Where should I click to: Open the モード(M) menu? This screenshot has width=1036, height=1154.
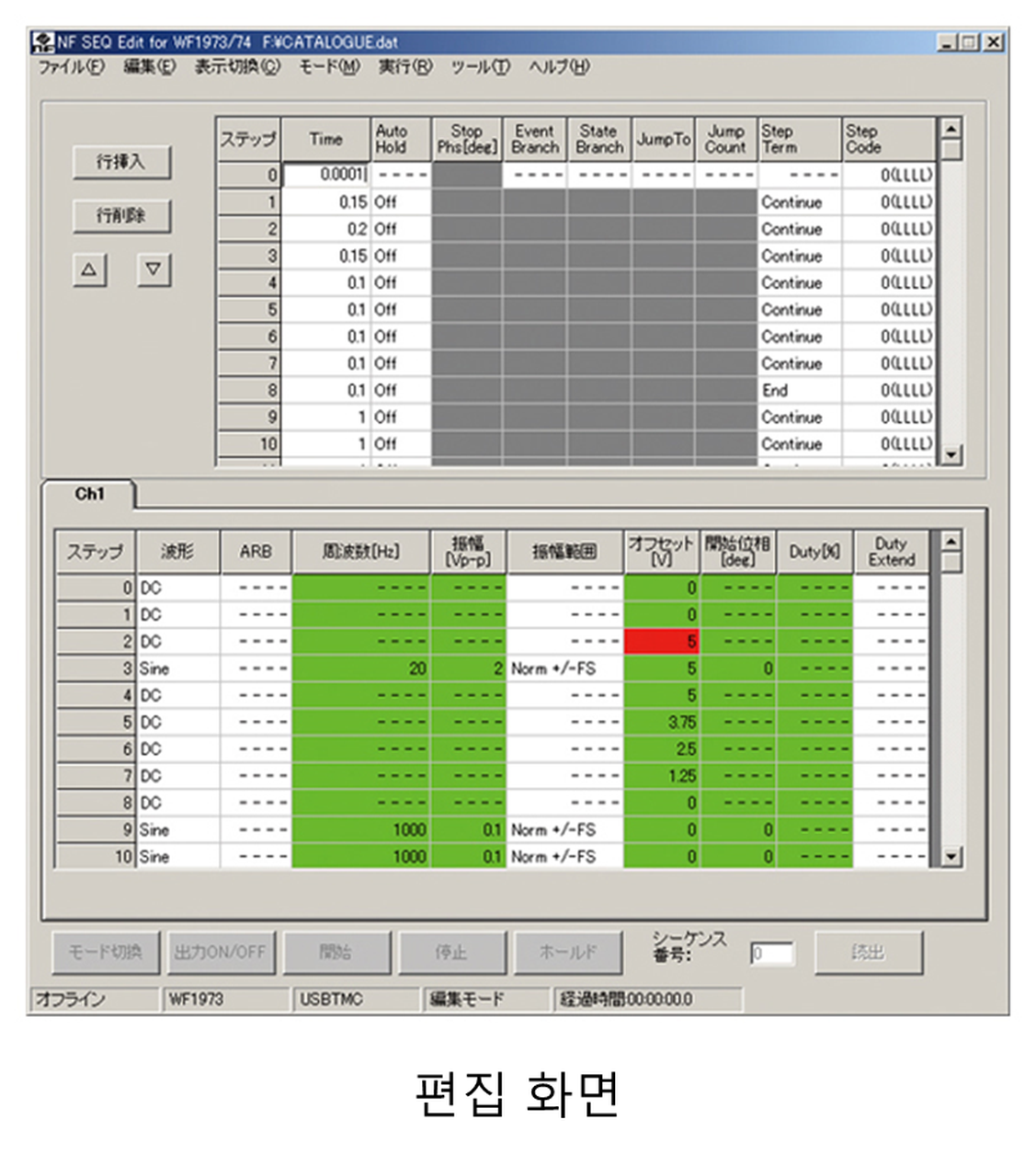point(329,67)
